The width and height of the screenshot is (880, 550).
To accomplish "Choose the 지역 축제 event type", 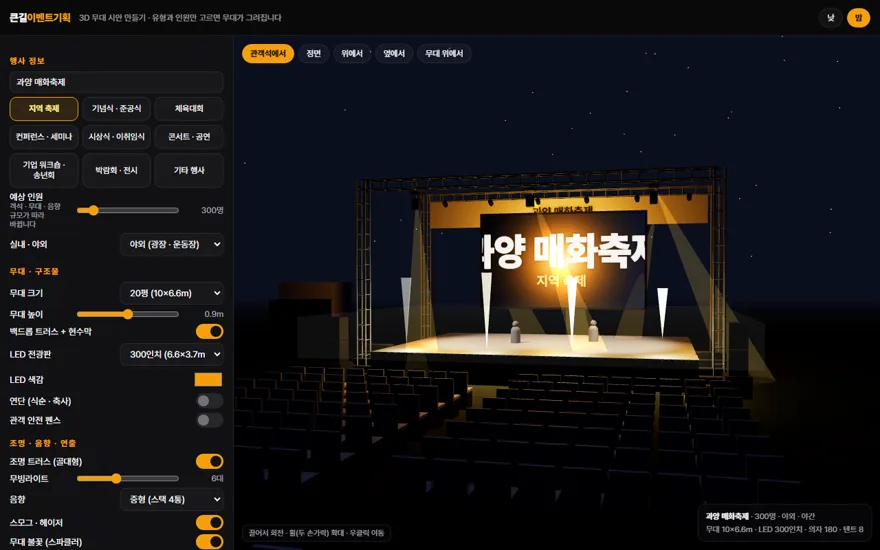I will (44, 108).
